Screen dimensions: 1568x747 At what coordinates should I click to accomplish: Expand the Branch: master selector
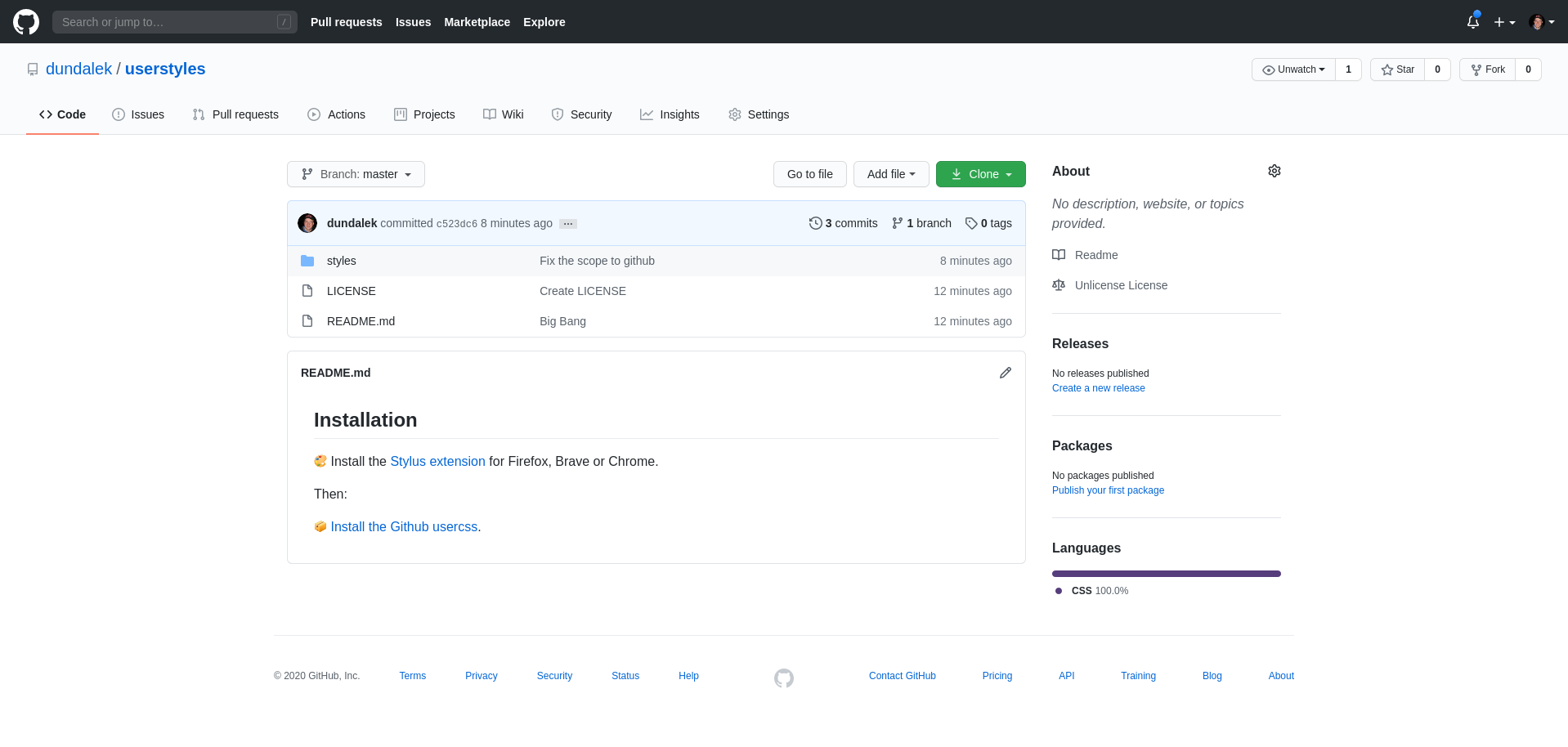(356, 174)
